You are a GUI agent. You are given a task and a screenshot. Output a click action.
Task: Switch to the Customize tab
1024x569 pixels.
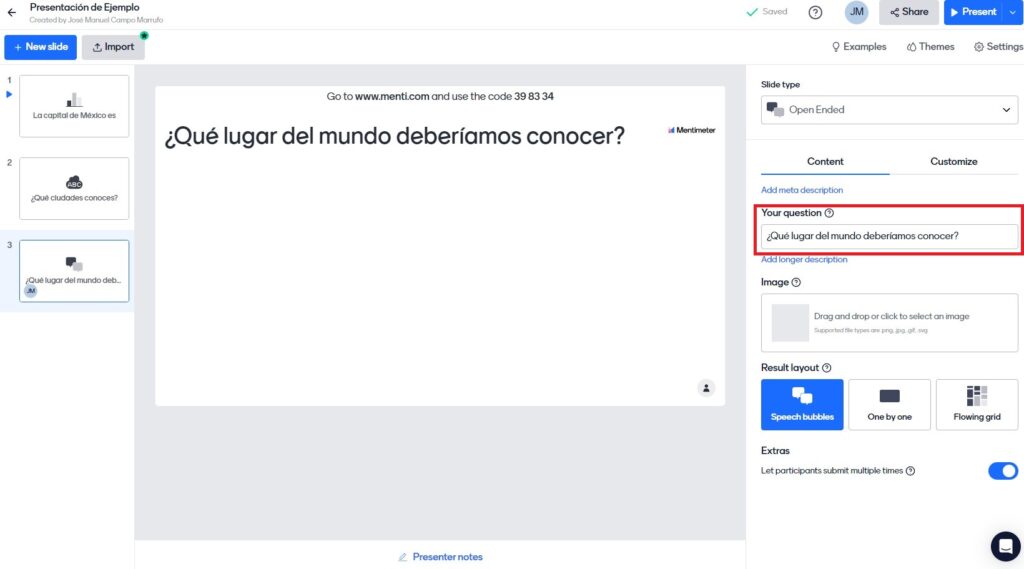(953, 161)
